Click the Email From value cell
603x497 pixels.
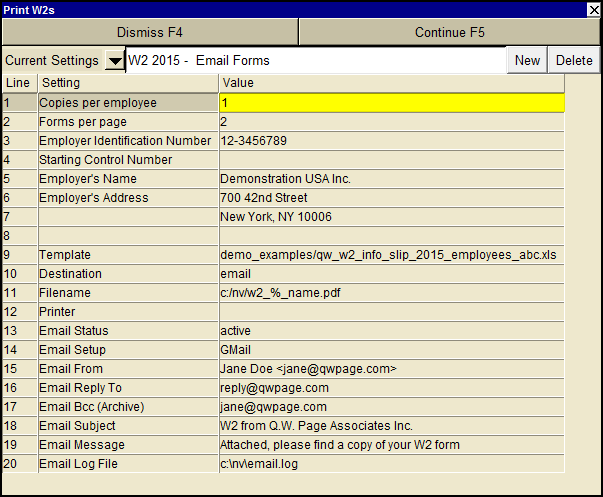pos(391,369)
